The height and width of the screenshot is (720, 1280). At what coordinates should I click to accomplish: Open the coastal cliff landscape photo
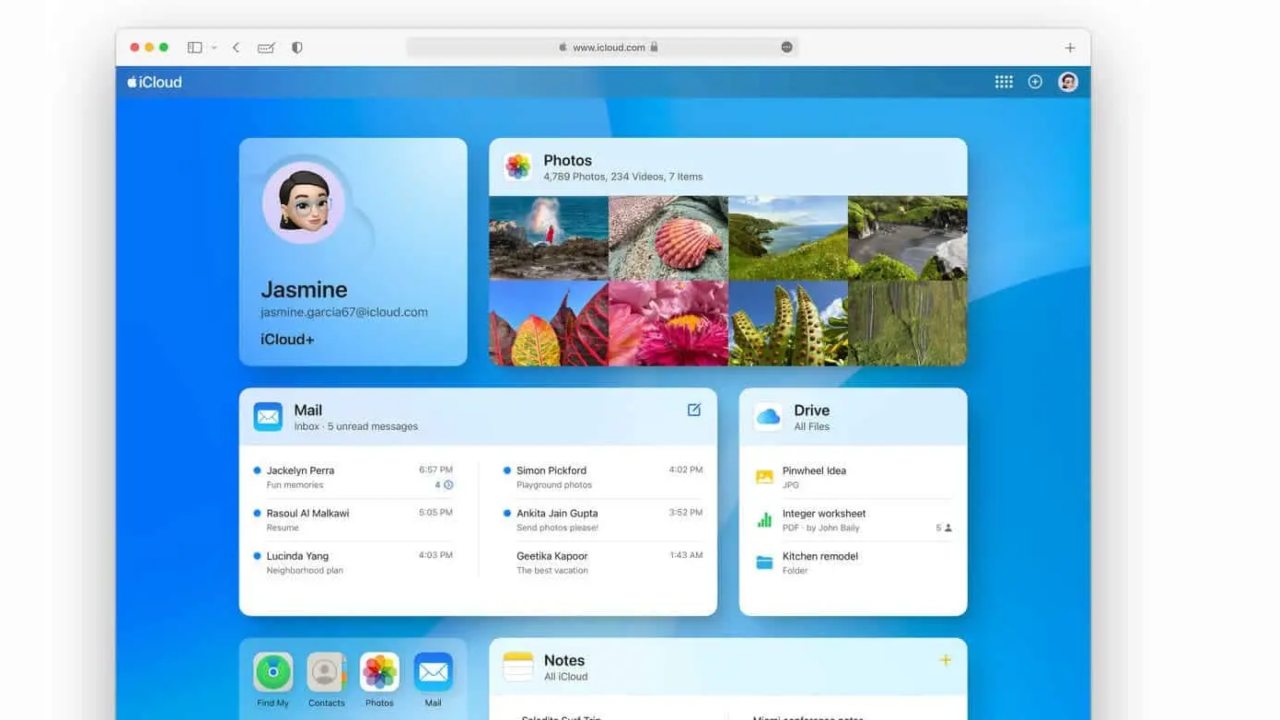pos(788,237)
